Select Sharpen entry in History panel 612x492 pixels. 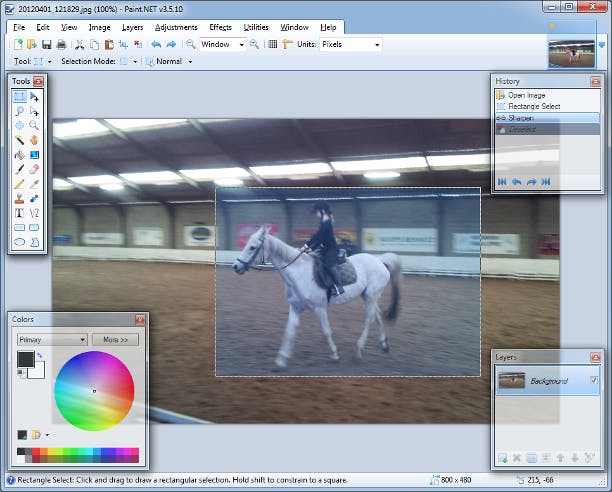[x=548, y=118]
